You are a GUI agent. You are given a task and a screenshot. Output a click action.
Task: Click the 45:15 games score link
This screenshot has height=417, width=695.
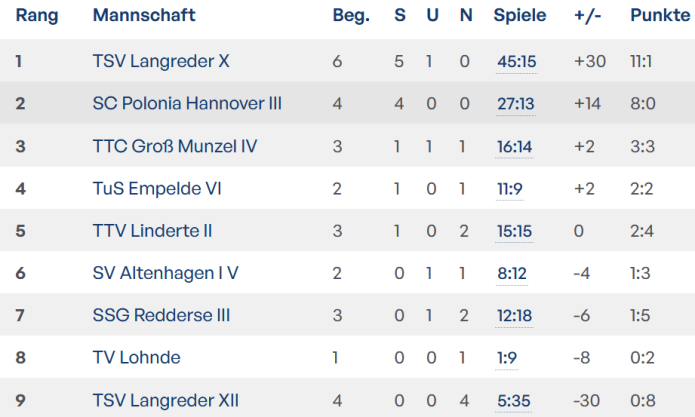516,62
